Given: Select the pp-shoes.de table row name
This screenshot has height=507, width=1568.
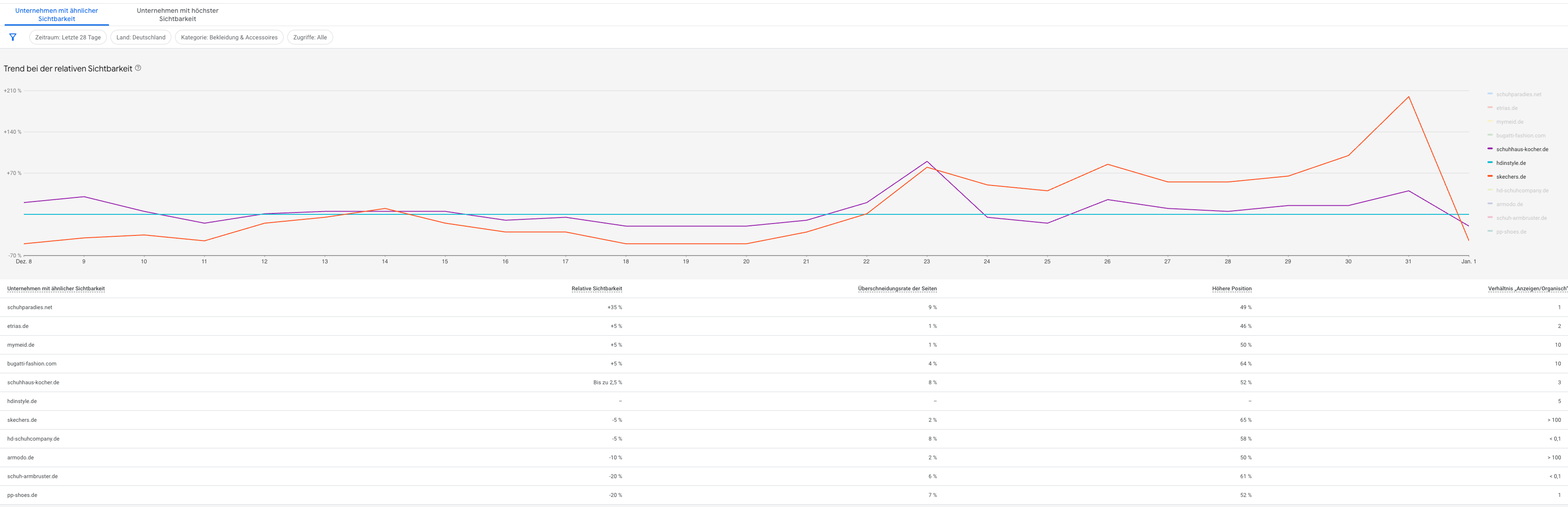Looking at the screenshot, I should point(22,496).
